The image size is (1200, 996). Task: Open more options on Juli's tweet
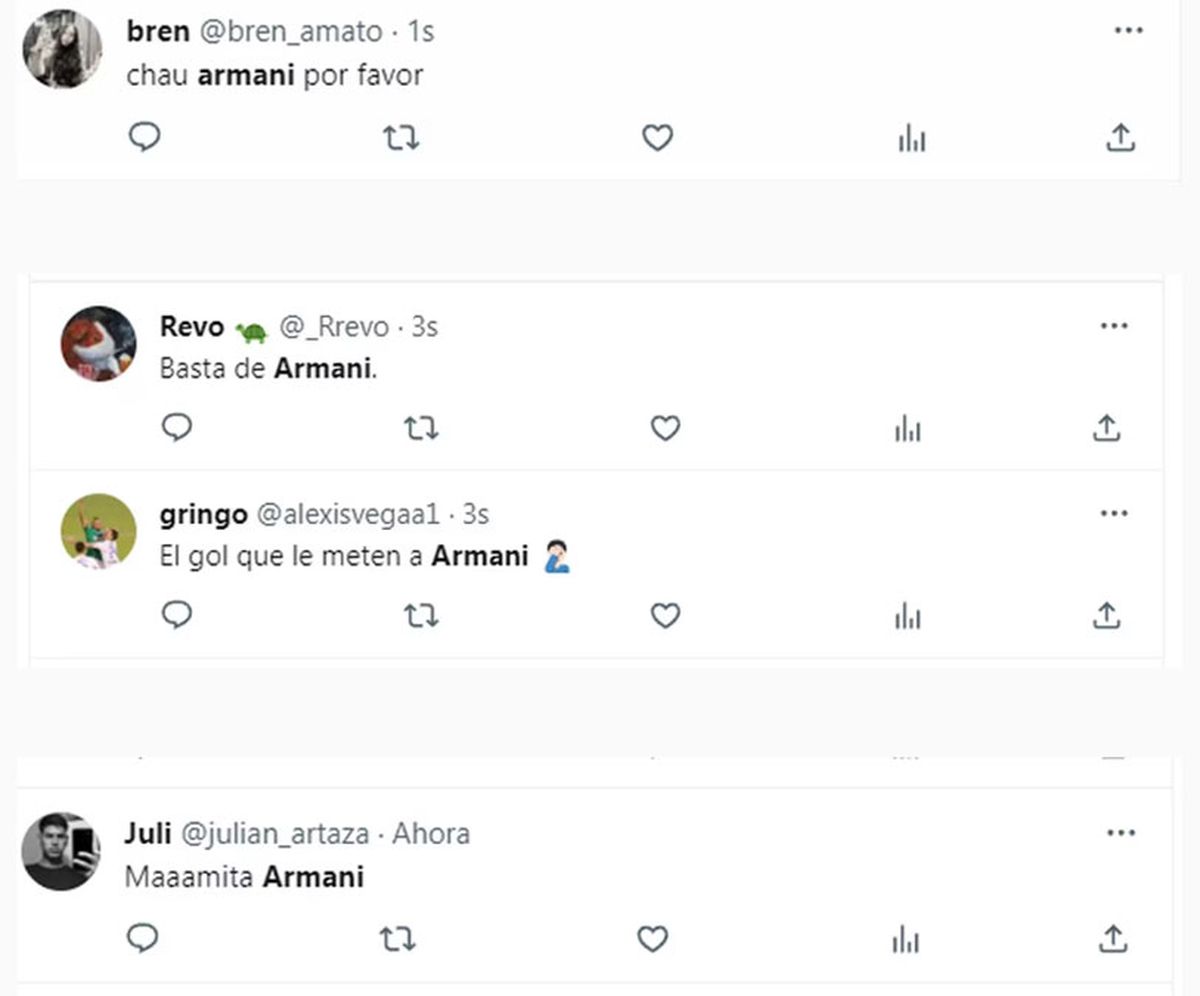click(1120, 833)
